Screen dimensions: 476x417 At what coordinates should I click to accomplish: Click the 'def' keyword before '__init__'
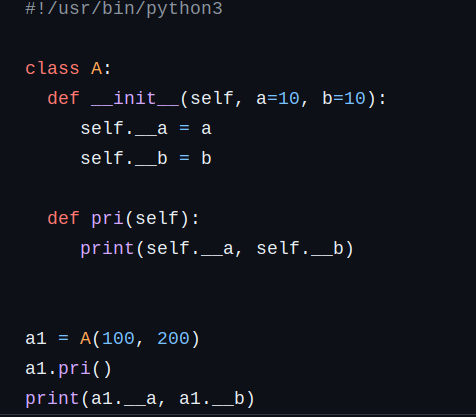[x=63, y=98]
